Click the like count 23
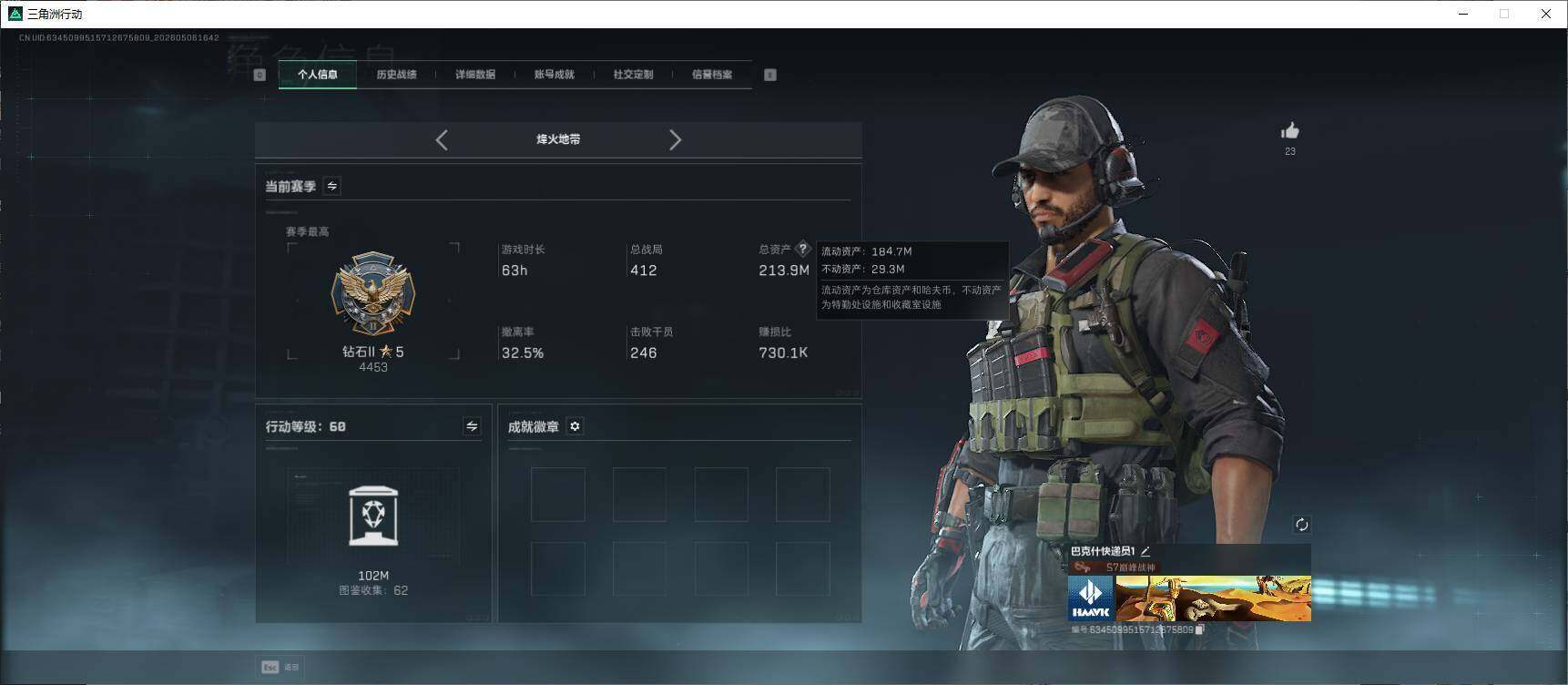The width and height of the screenshot is (1568, 685). [1289, 151]
